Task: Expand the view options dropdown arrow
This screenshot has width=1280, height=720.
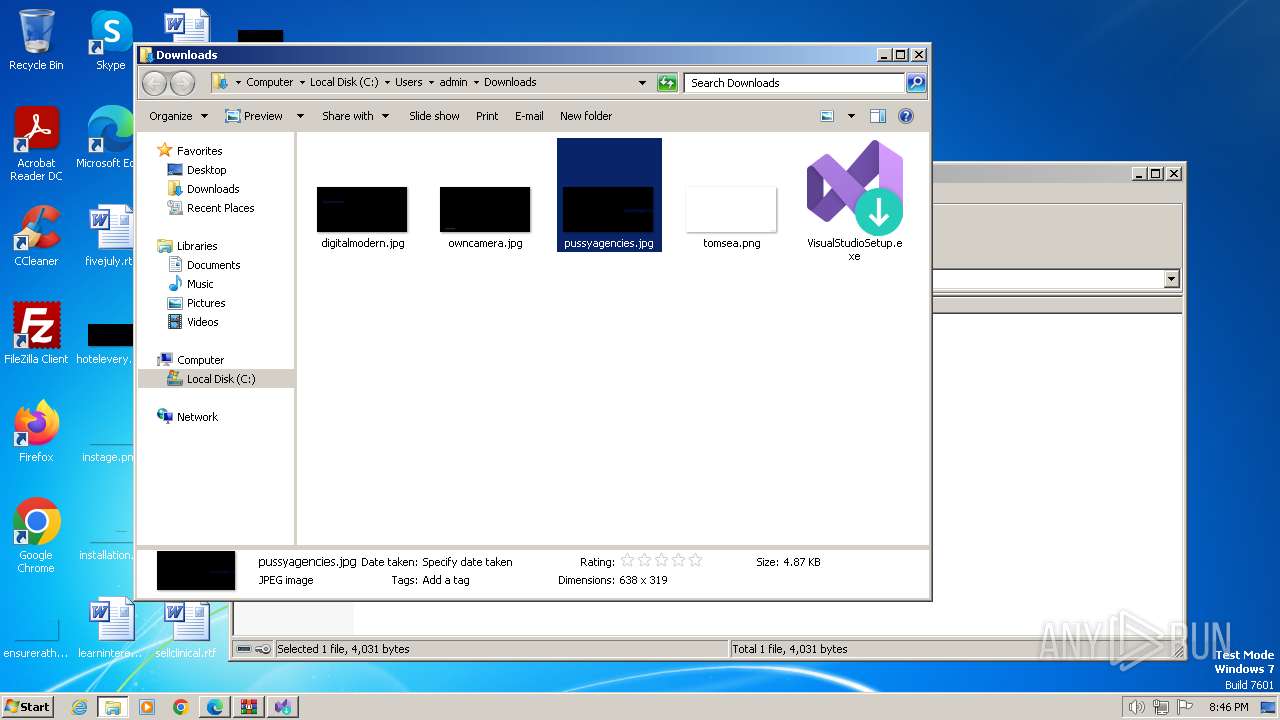Action: tap(851, 116)
